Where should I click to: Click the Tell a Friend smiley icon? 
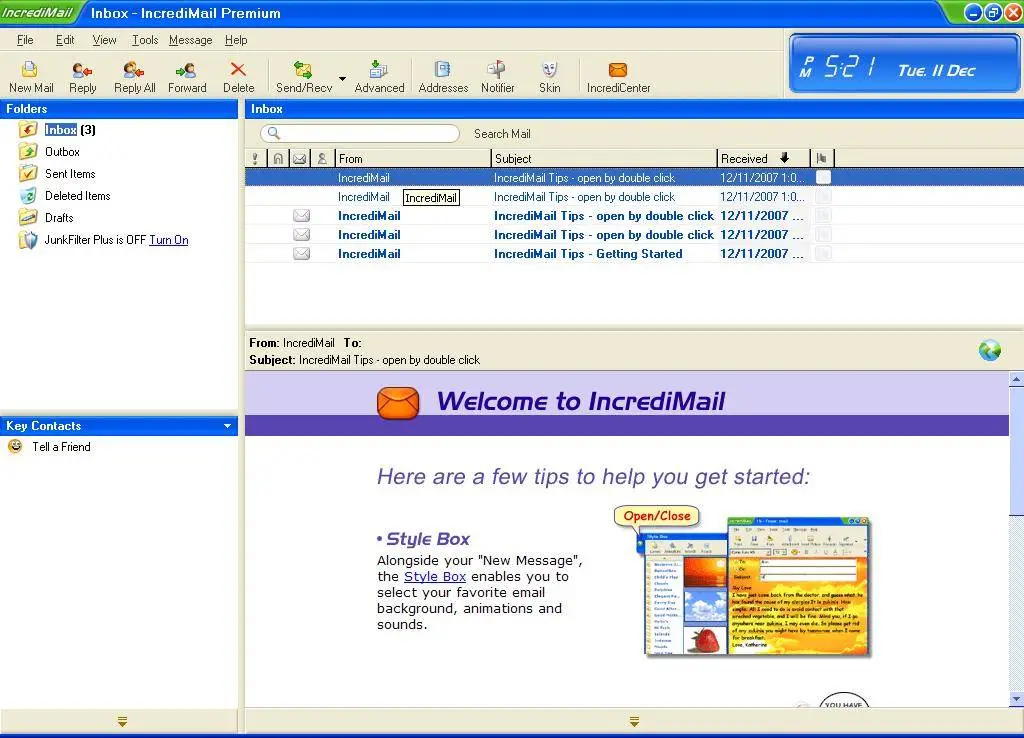pyautogui.click(x=15, y=446)
